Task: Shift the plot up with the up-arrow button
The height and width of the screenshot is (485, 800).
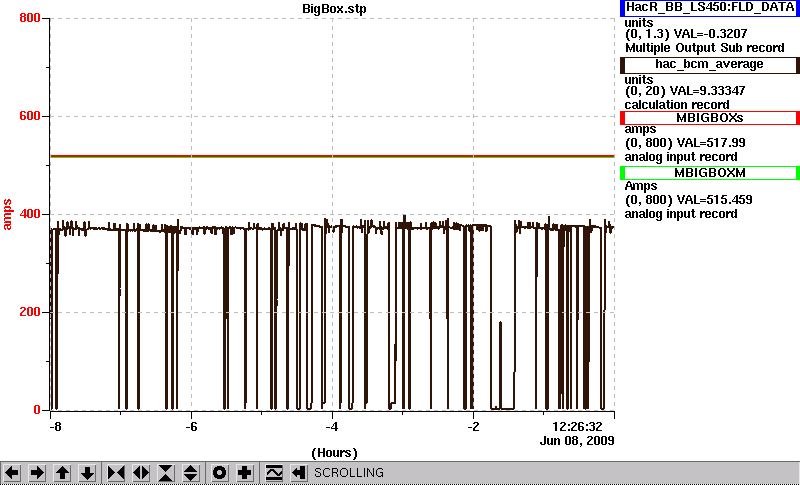Action: 62,473
